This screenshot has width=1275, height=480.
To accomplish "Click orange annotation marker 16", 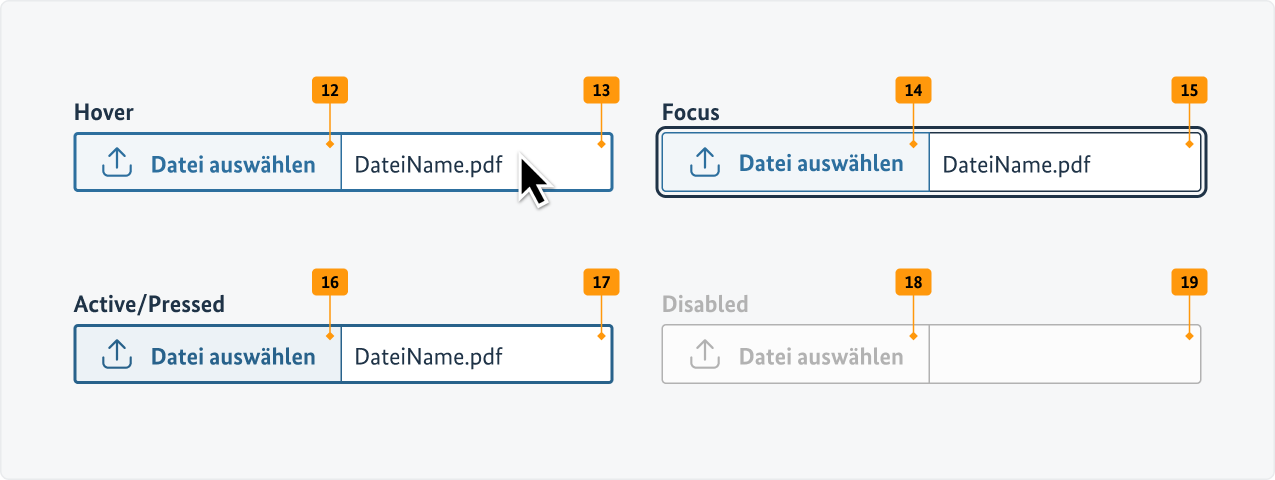I will click(330, 282).
